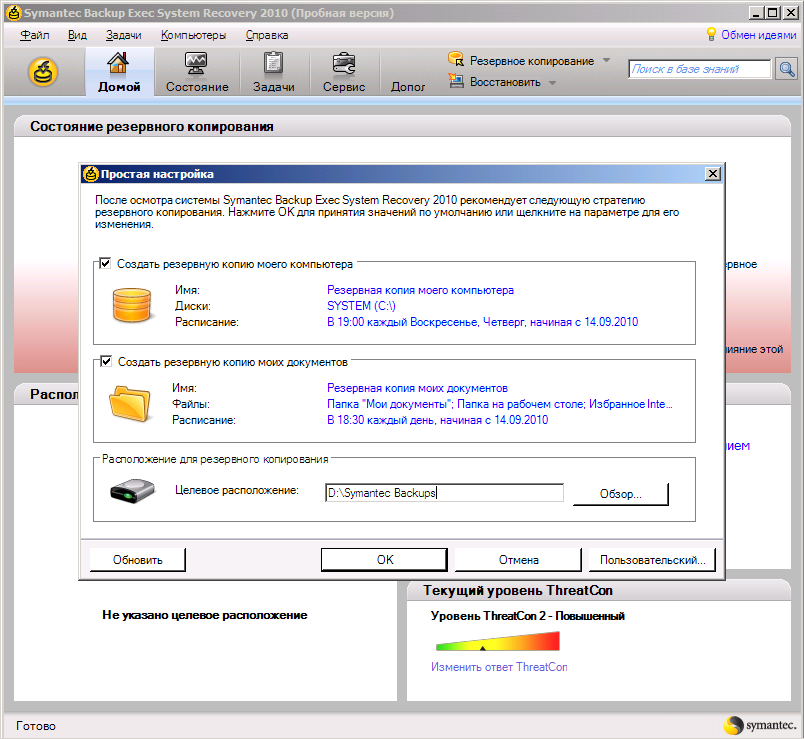Click the Резервная копия моих документов name link
The height and width of the screenshot is (739, 804).
[x=417, y=388]
